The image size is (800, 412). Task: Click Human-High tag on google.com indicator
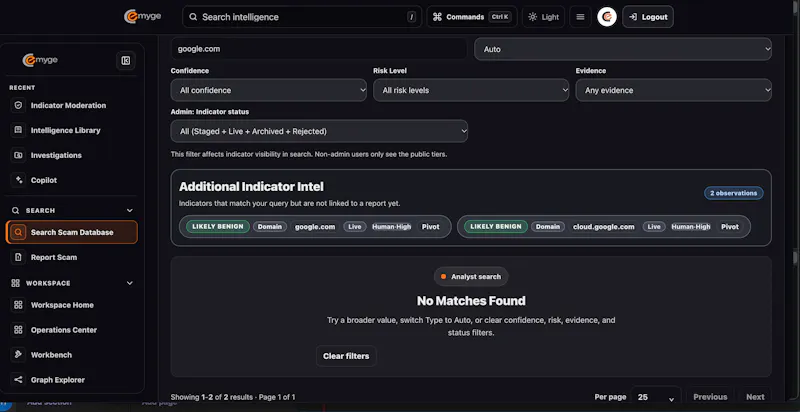coord(391,227)
